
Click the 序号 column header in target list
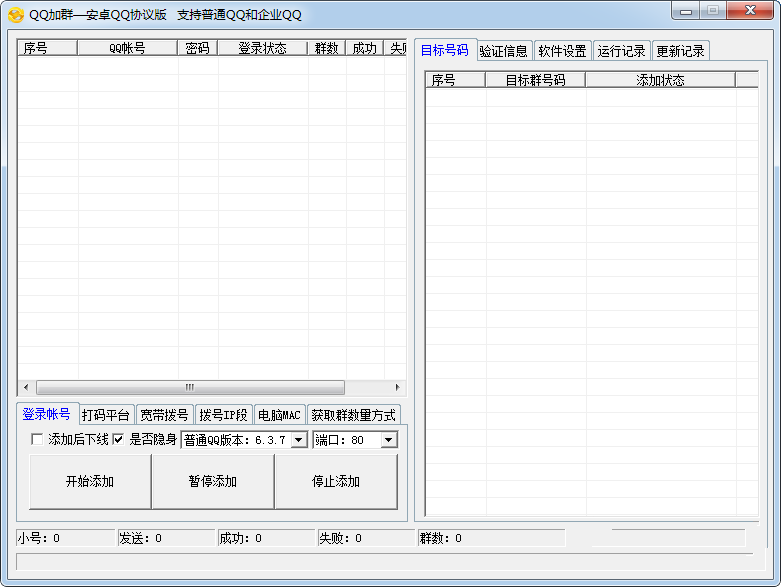click(x=455, y=80)
